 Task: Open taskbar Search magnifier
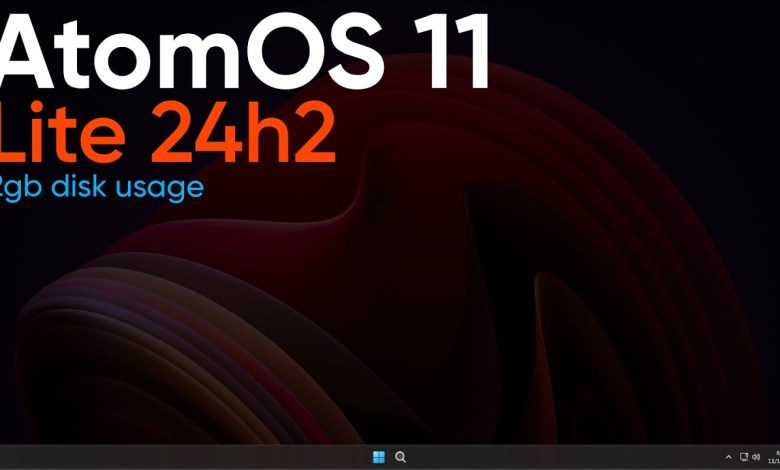(x=400, y=457)
